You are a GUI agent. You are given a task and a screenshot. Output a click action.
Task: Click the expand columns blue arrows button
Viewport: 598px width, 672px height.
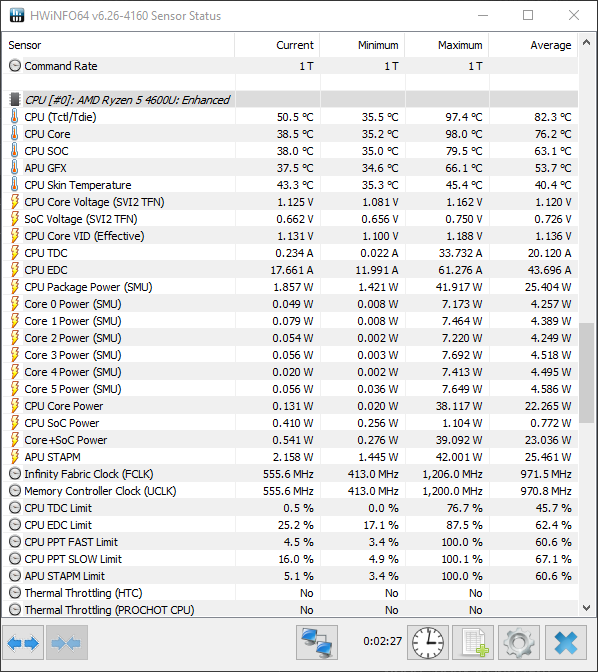tap(23, 642)
